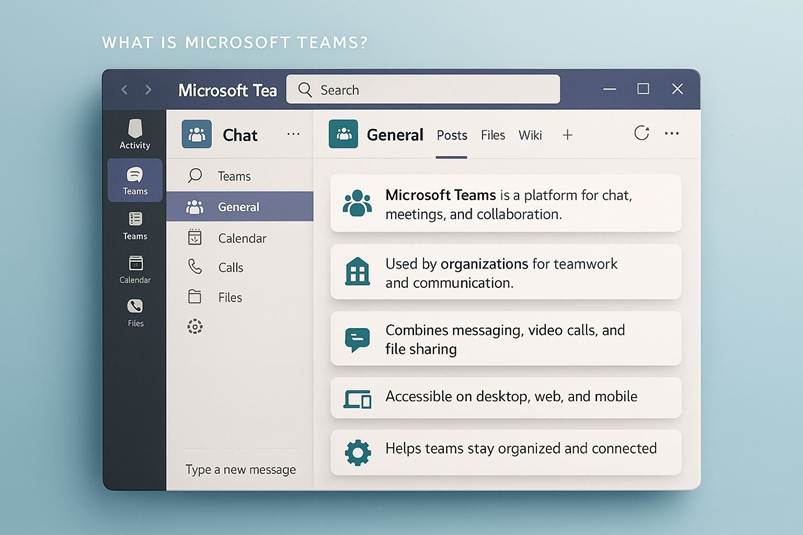Click the General channel team avatar icon

point(344,134)
